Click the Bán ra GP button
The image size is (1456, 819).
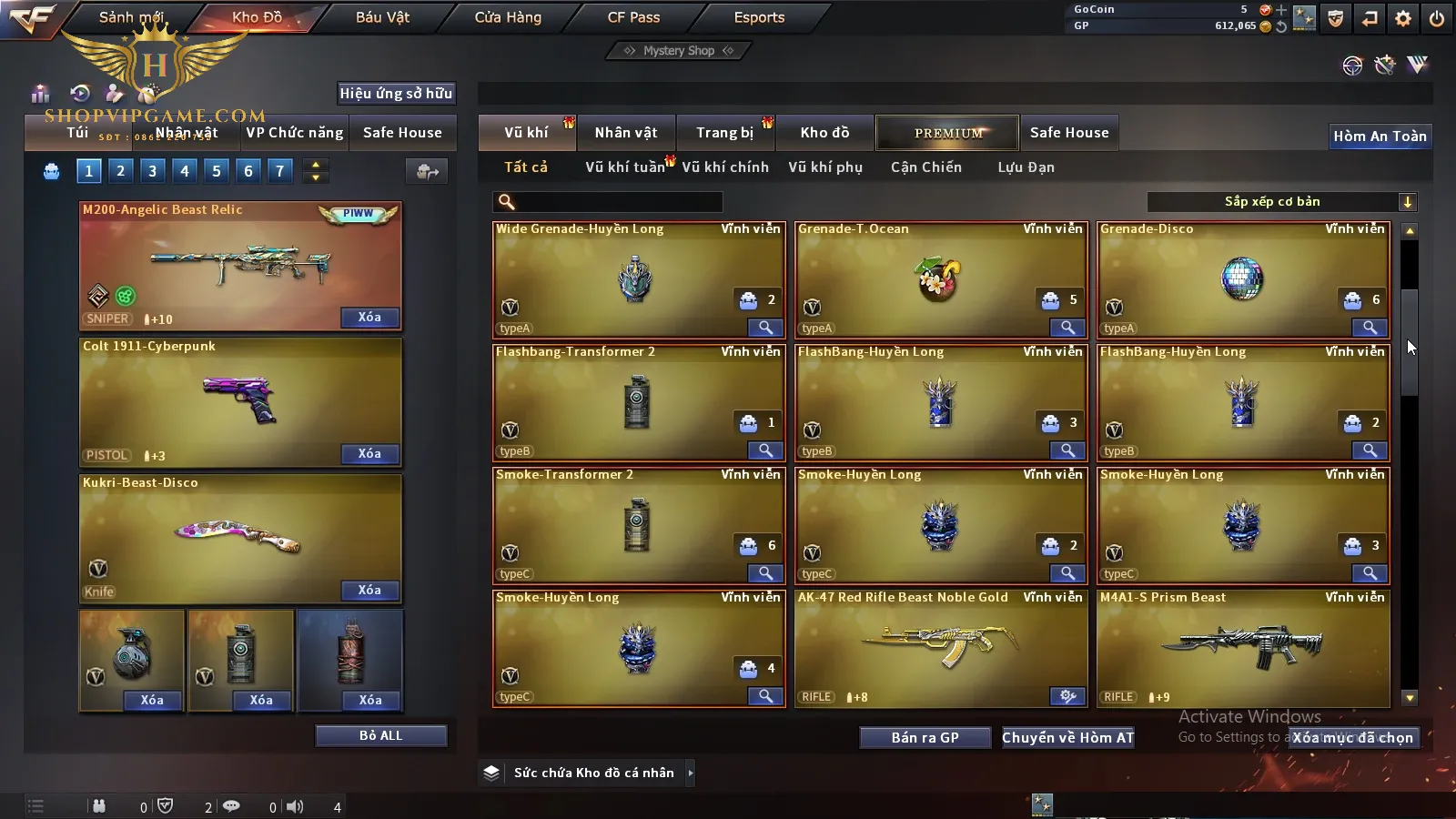click(925, 737)
